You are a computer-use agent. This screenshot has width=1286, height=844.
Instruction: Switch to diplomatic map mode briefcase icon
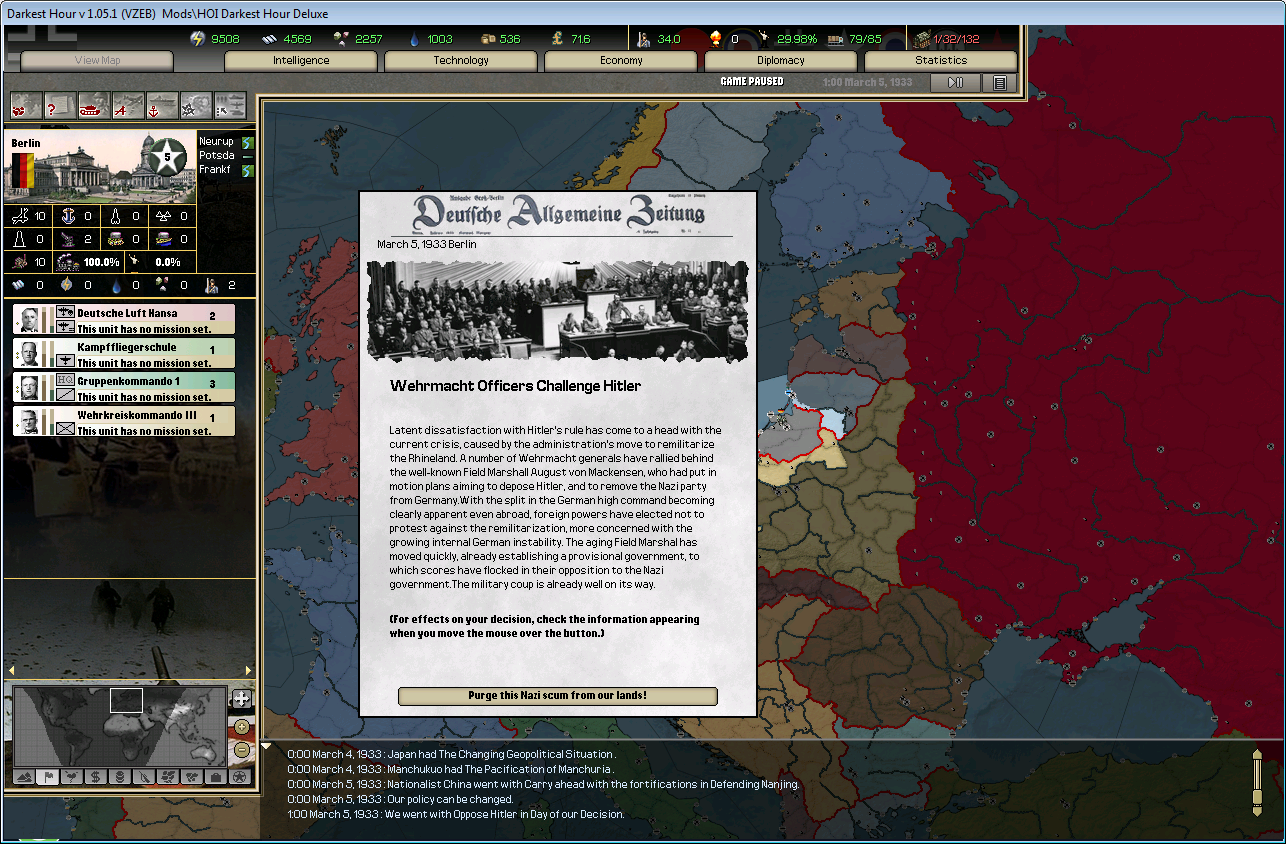click(x=215, y=776)
